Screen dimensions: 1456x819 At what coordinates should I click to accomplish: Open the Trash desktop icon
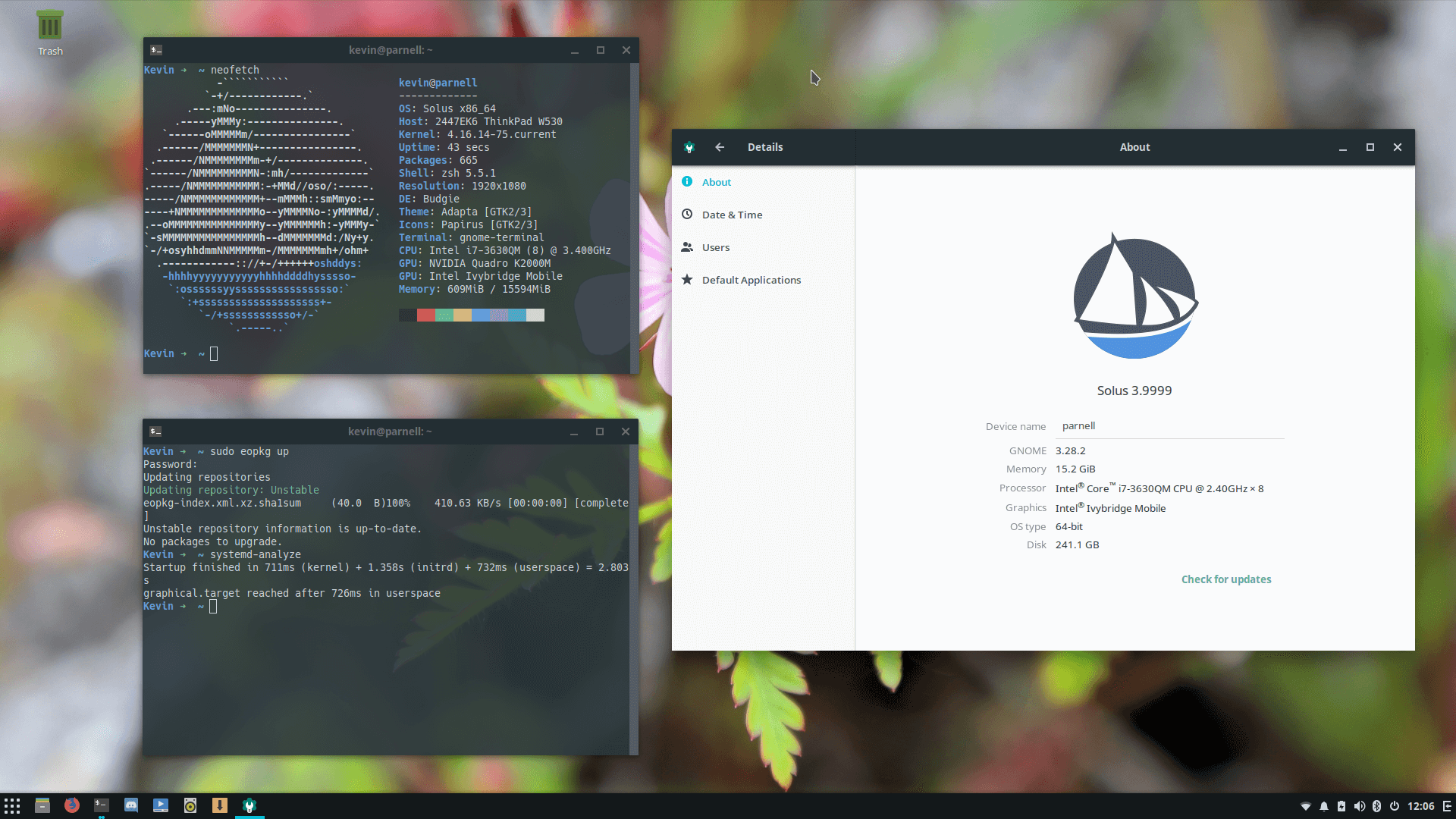pyautogui.click(x=50, y=33)
